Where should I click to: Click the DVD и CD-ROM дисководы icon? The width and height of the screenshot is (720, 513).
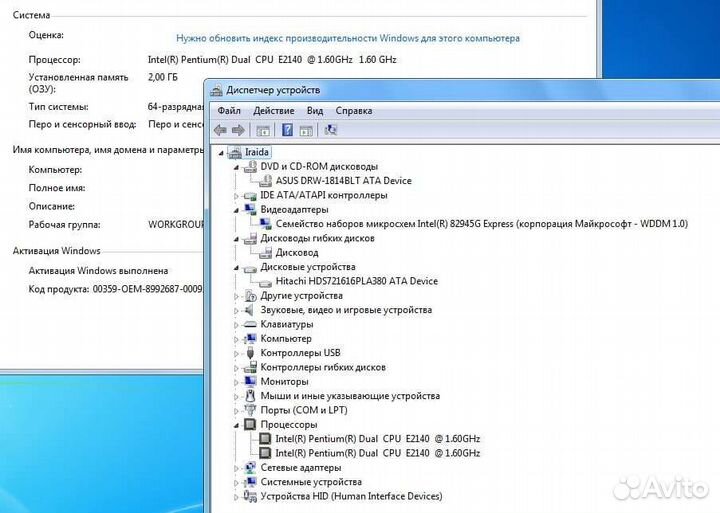click(x=250, y=167)
